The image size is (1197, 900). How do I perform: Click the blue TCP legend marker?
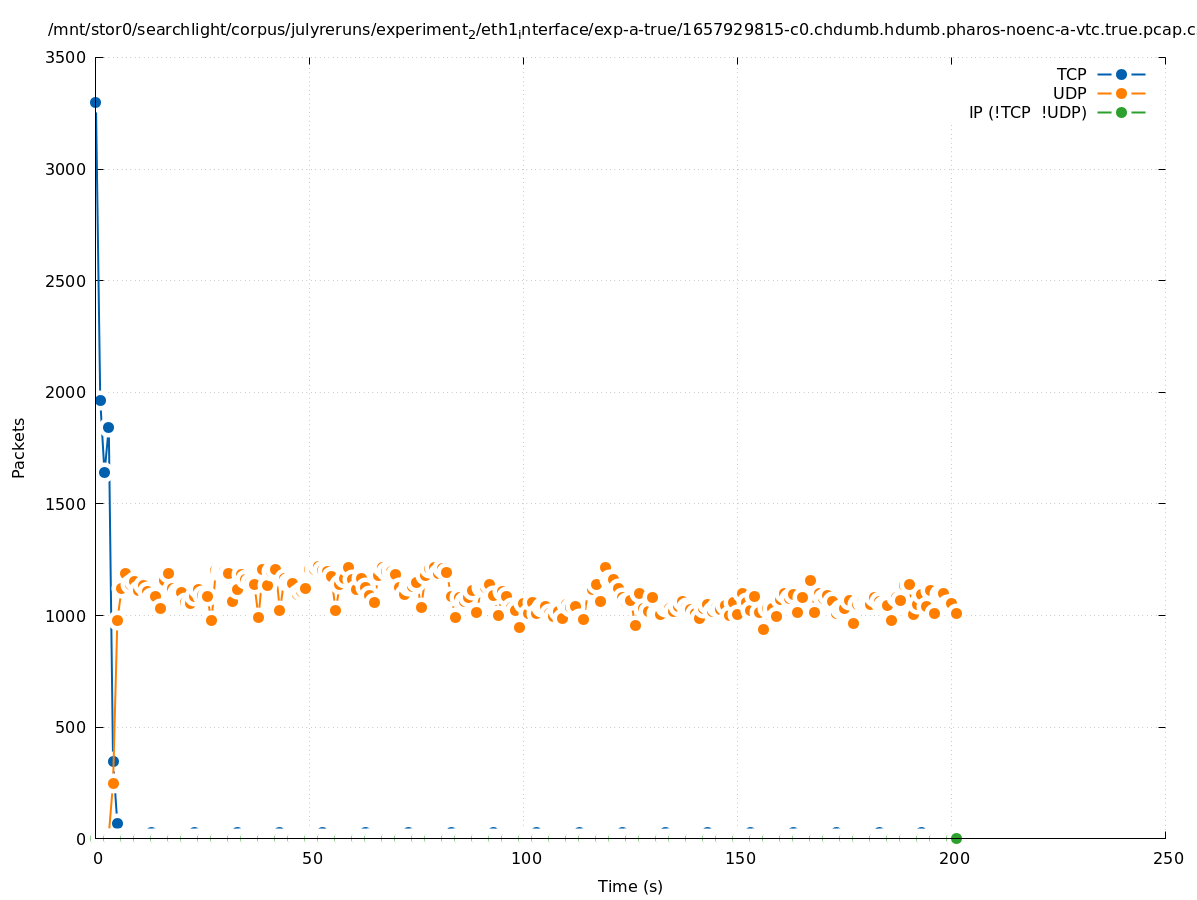tap(1121, 74)
